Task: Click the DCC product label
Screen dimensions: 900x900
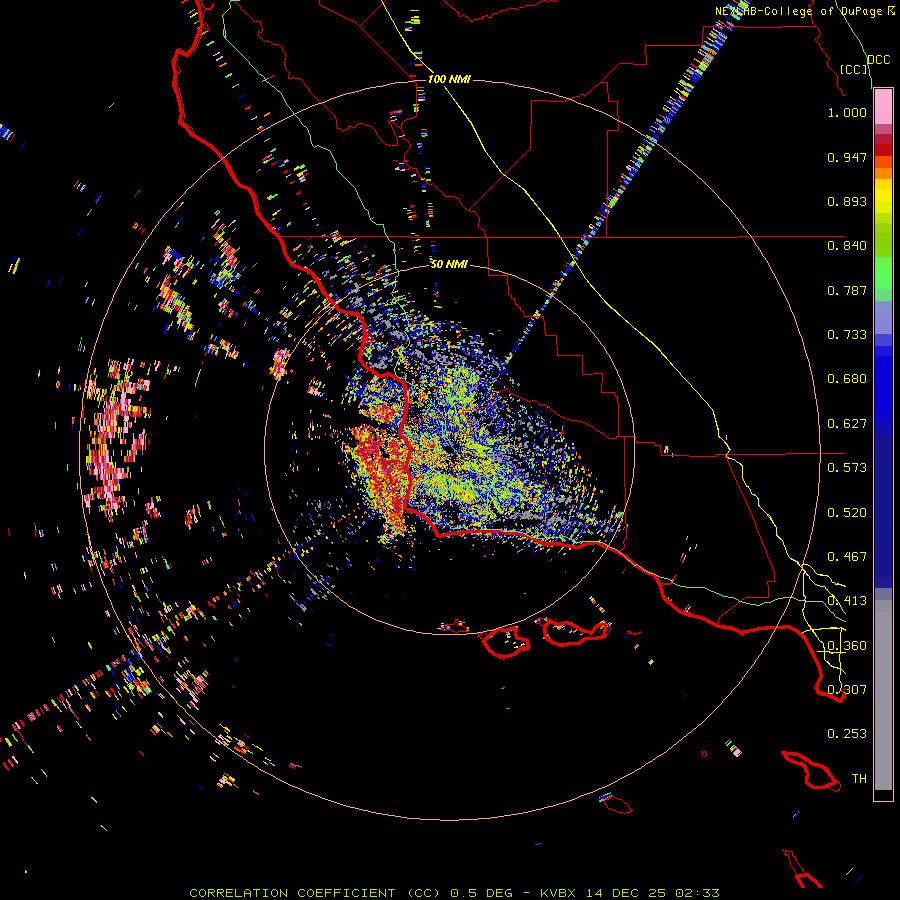Action: [x=878, y=60]
